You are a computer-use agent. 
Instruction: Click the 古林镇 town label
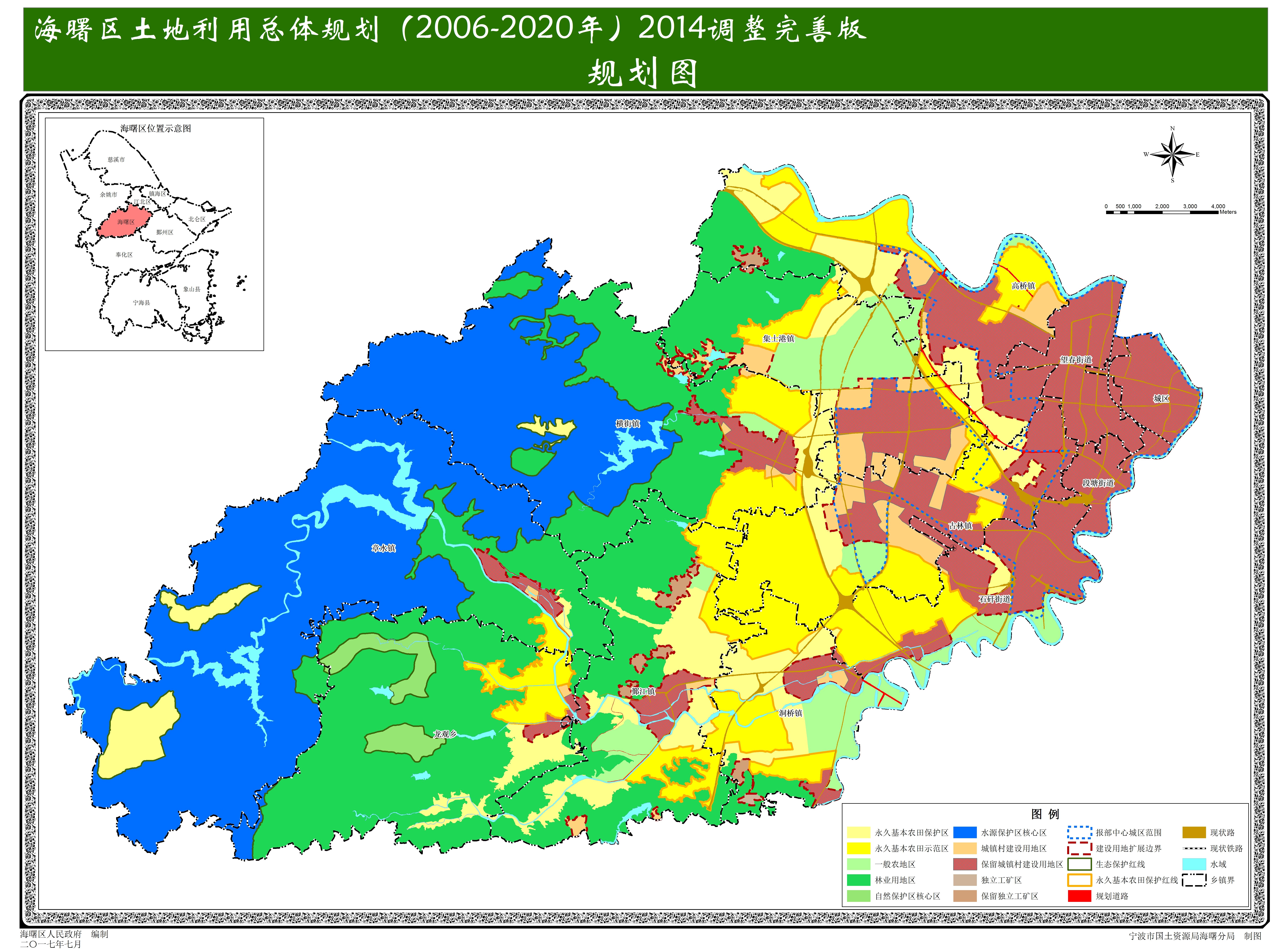[960, 526]
